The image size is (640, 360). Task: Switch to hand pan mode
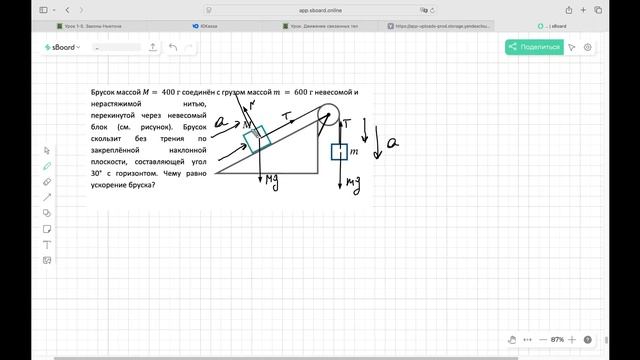point(512,340)
